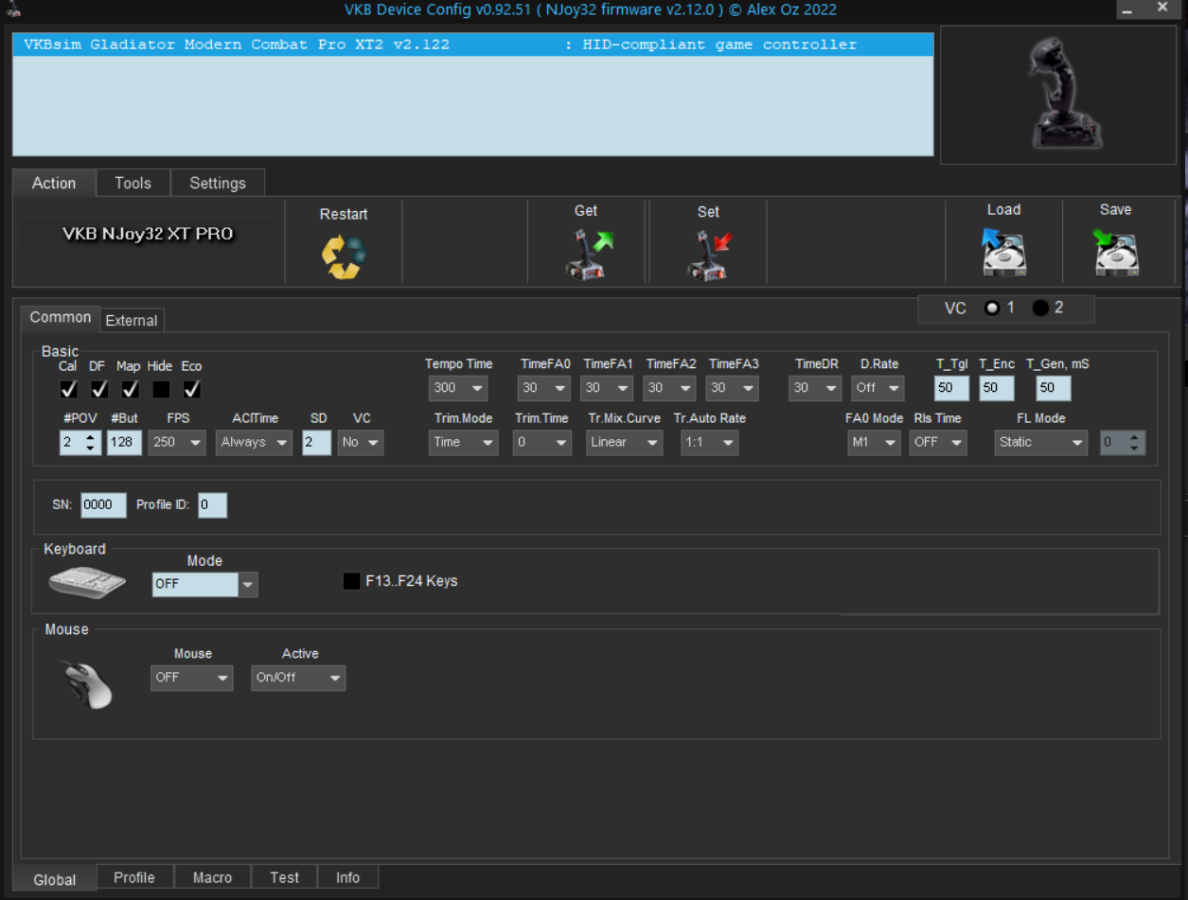Switch to the Tools tab
This screenshot has width=1188, height=900.
point(133,183)
